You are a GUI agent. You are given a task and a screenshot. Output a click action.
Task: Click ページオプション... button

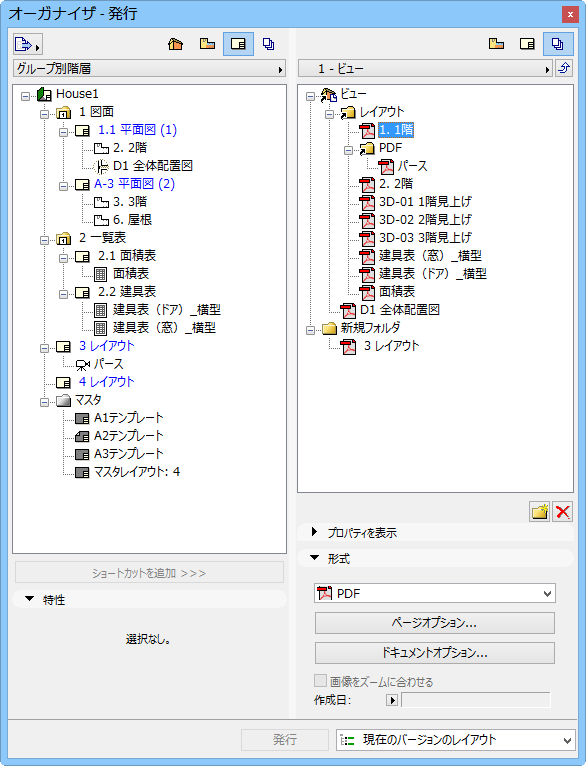coord(435,623)
